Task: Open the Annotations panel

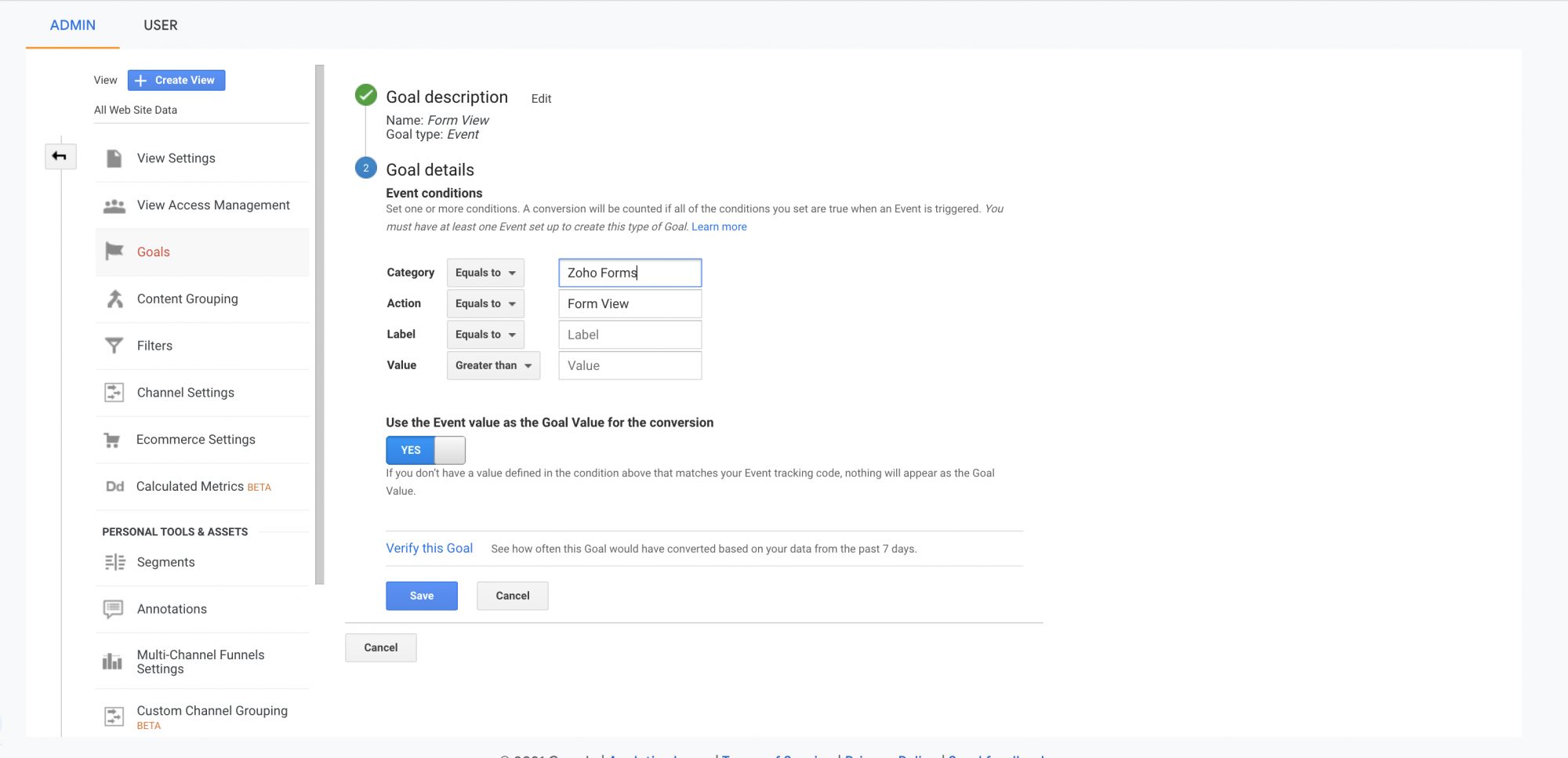Action: click(172, 608)
